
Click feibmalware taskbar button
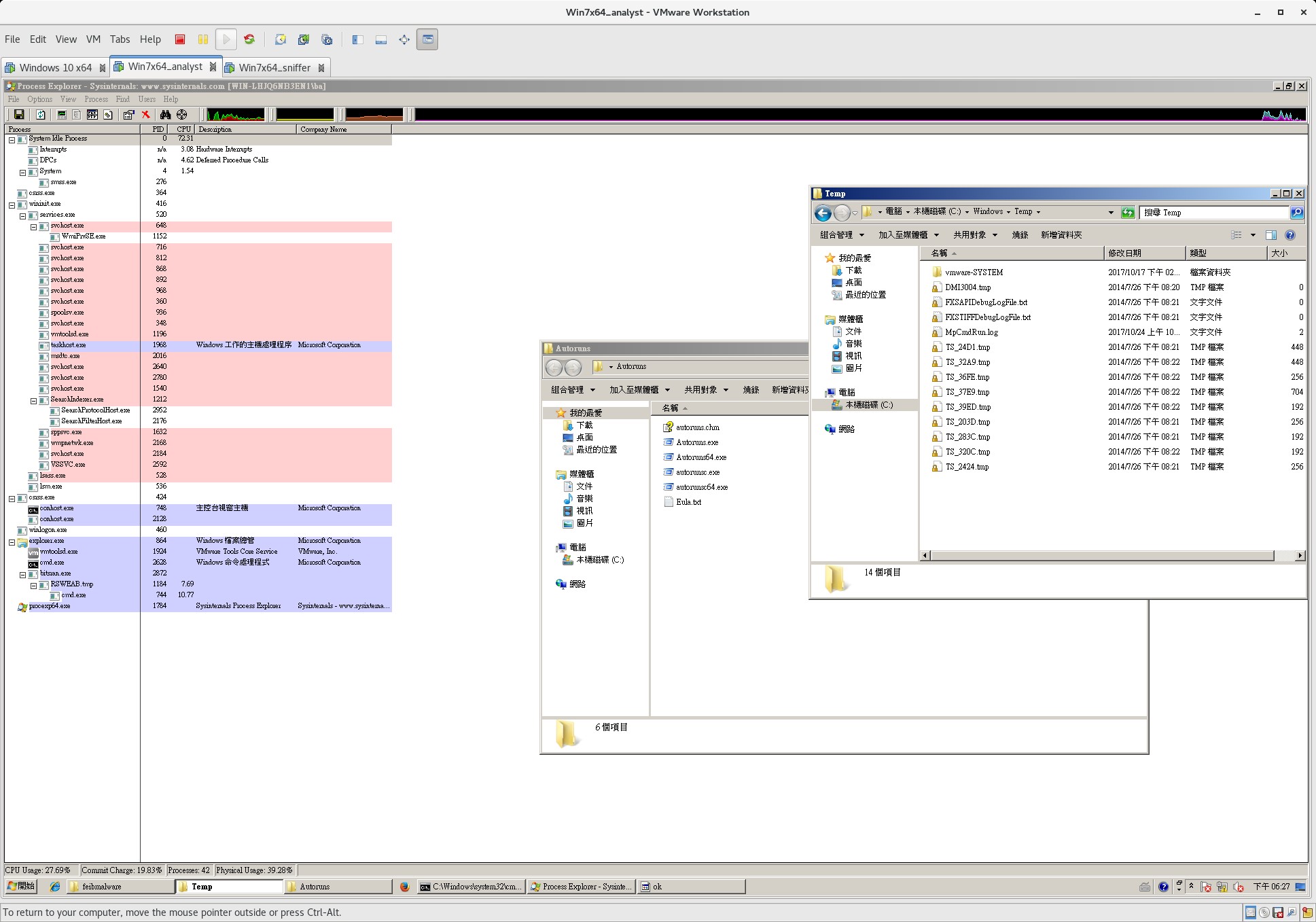coord(121,887)
